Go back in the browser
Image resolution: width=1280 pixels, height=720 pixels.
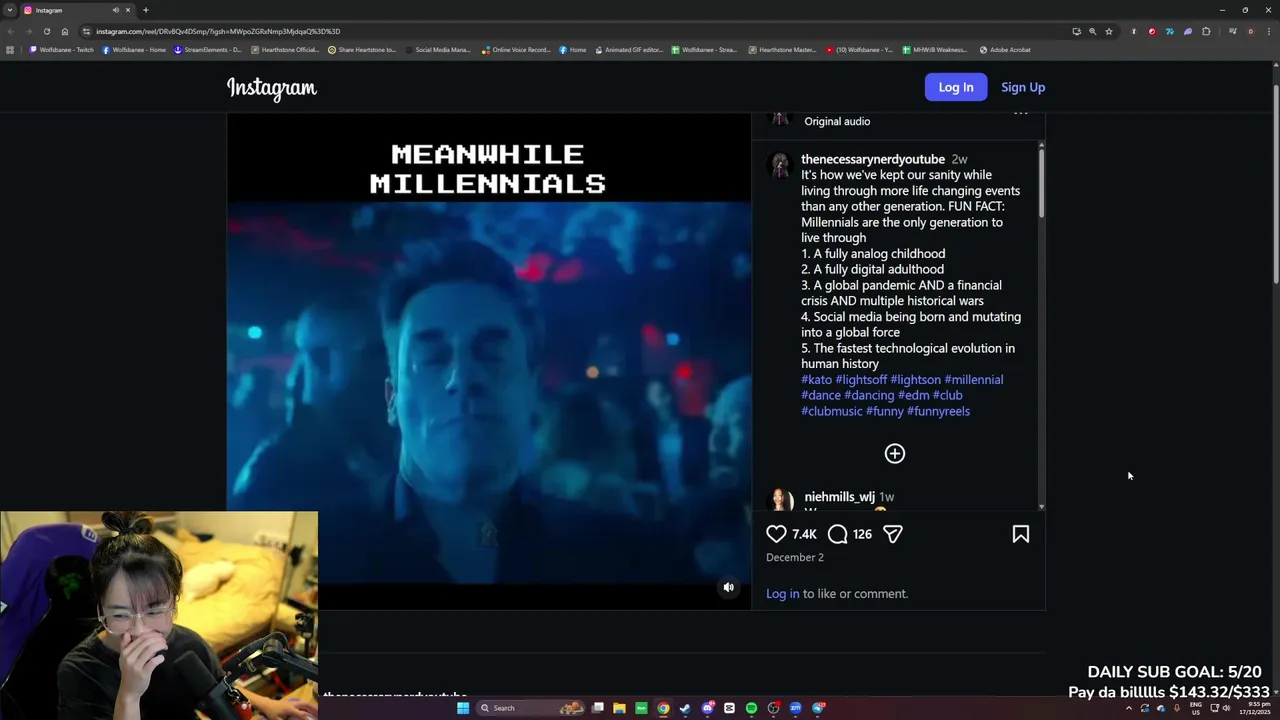10,31
